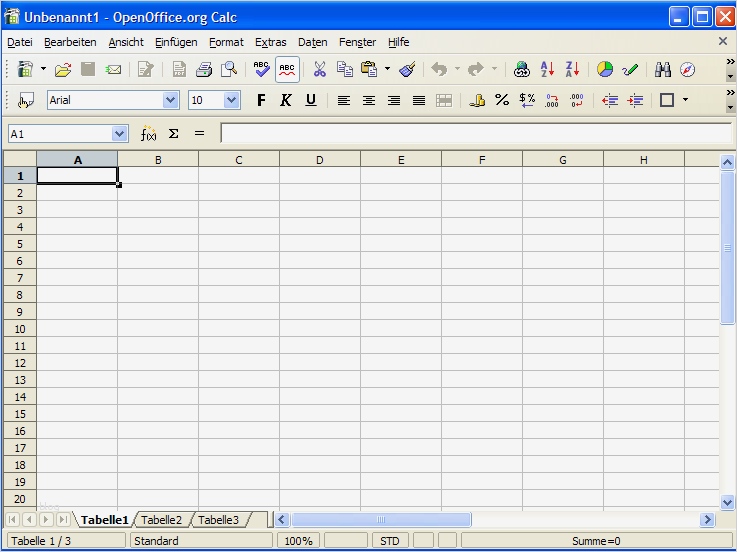Click the Undo arrow icon
The height and width of the screenshot is (552, 737).
point(439,70)
